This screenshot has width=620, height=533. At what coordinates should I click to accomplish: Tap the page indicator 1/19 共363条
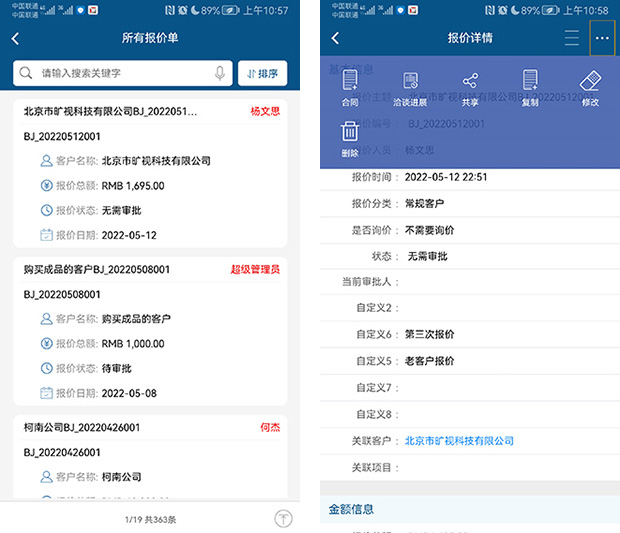coord(151,520)
